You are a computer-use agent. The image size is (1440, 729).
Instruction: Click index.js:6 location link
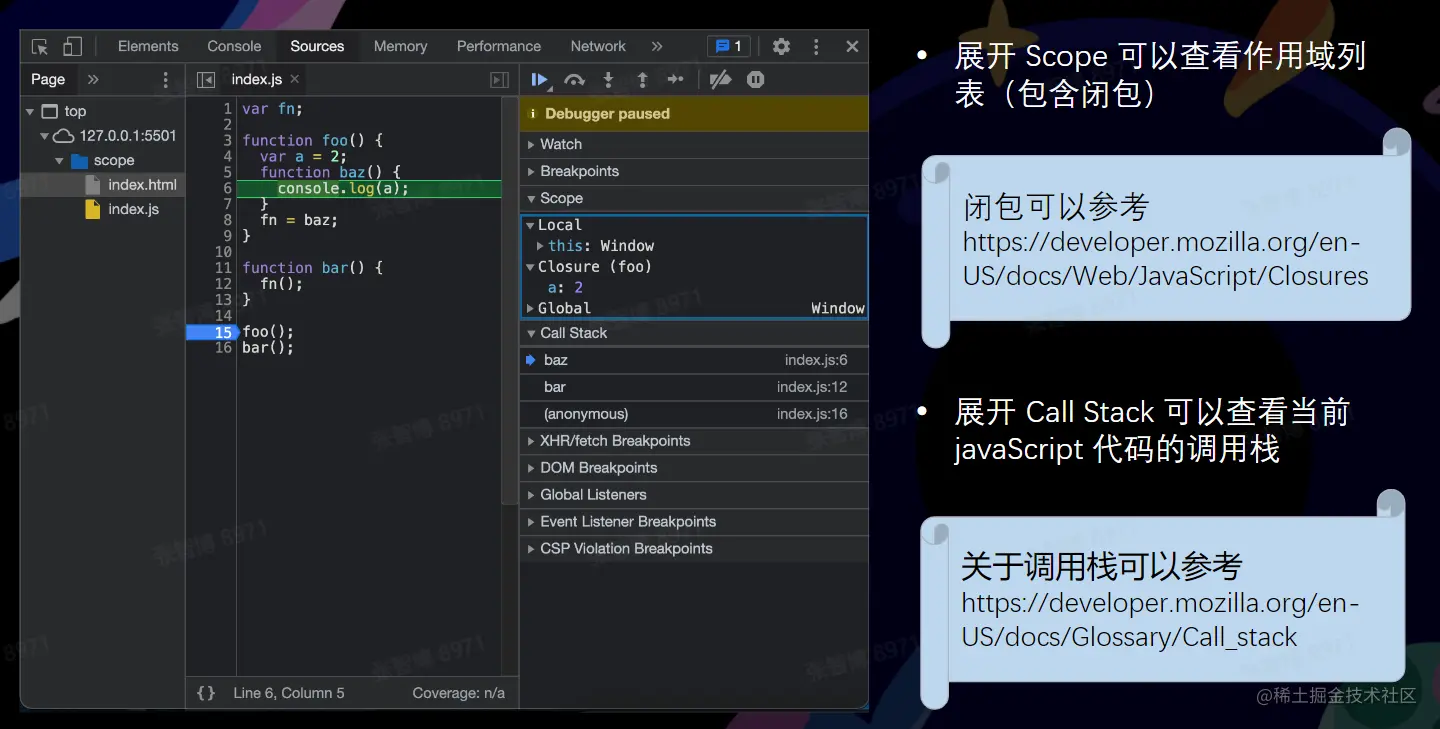[816, 360]
